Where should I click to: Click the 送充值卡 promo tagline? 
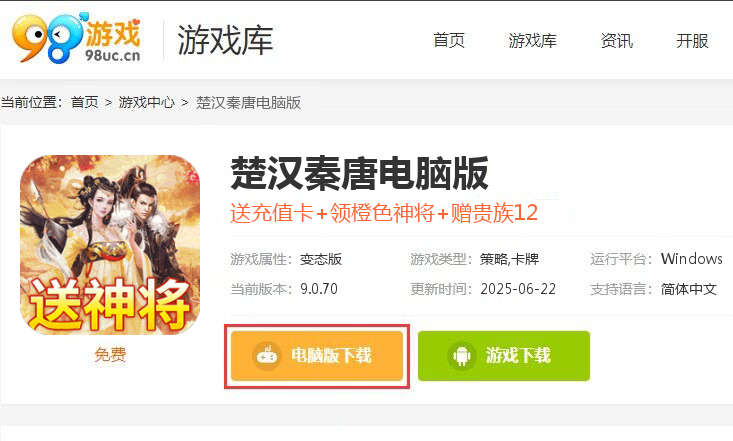[x=384, y=213]
